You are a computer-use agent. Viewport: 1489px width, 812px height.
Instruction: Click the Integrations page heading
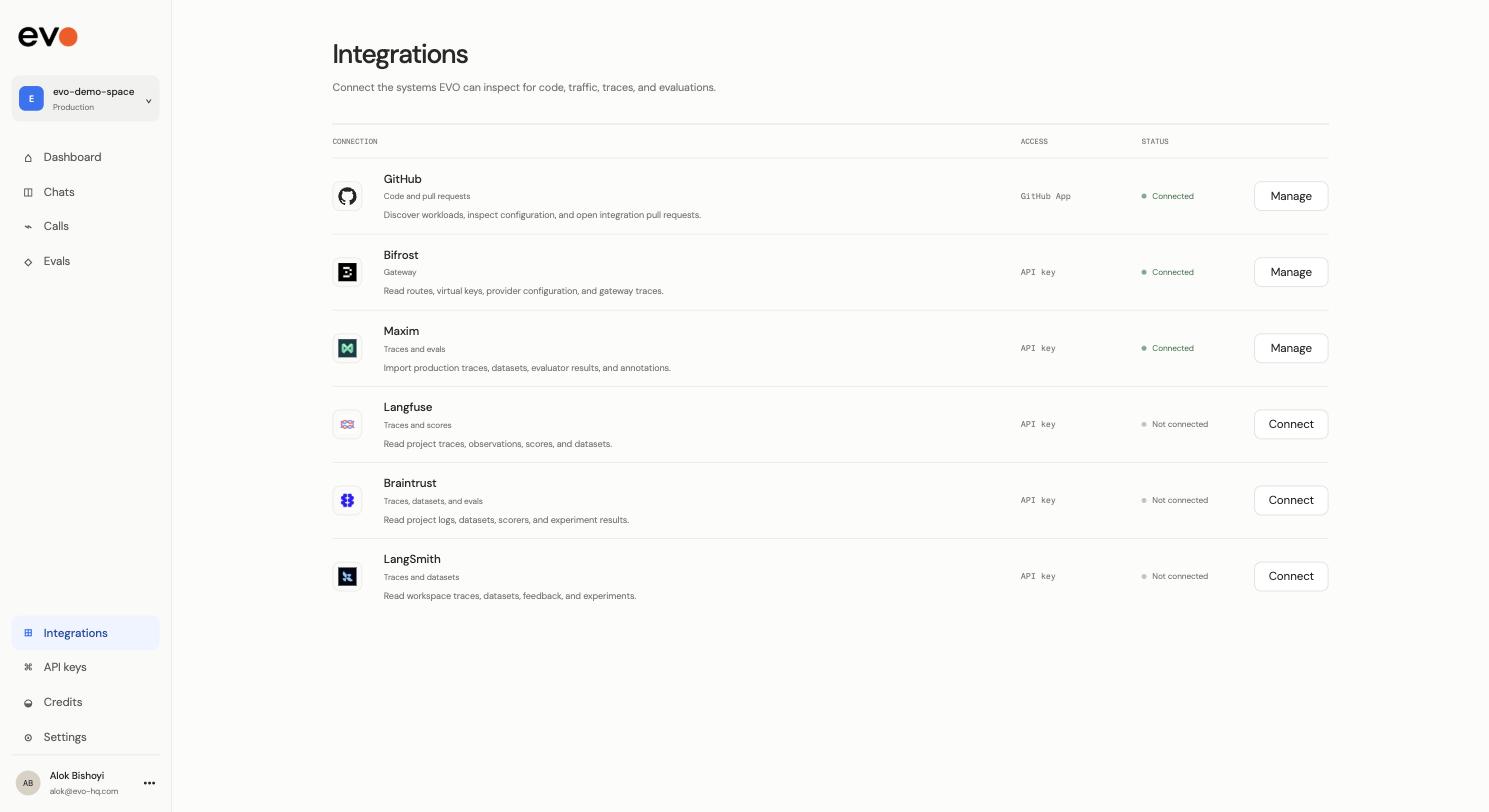(x=400, y=54)
